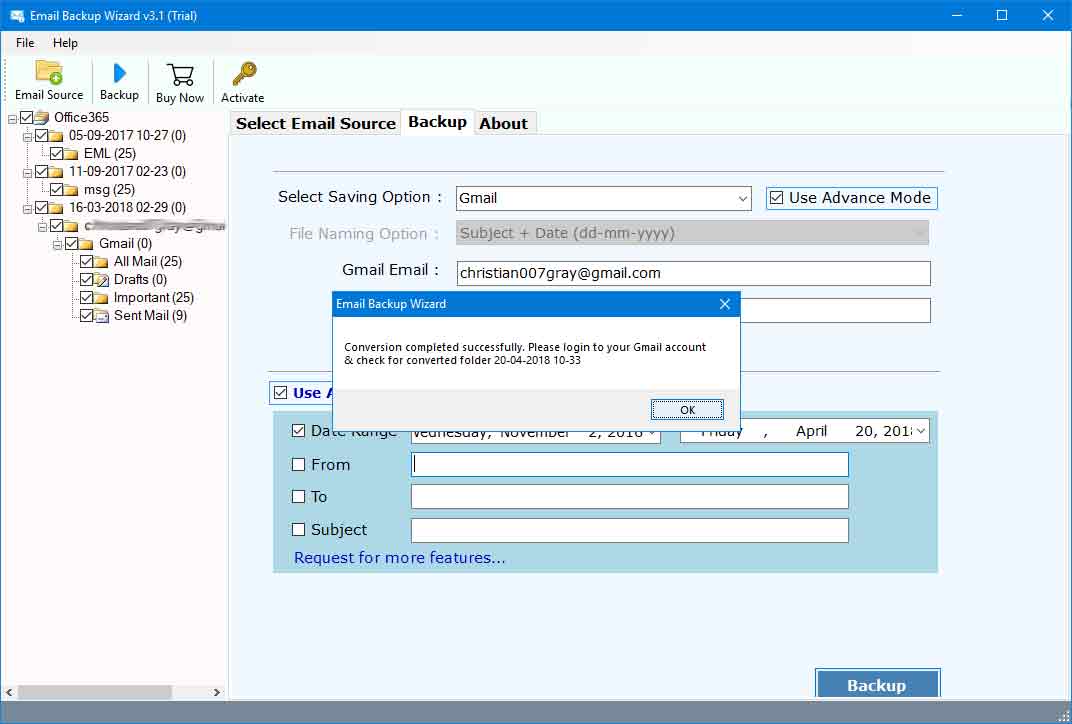Viewport: 1072px width, 724px height.
Task: Click the 11-09-2017 02-23 folder icon
Action: tap(56, 172)
